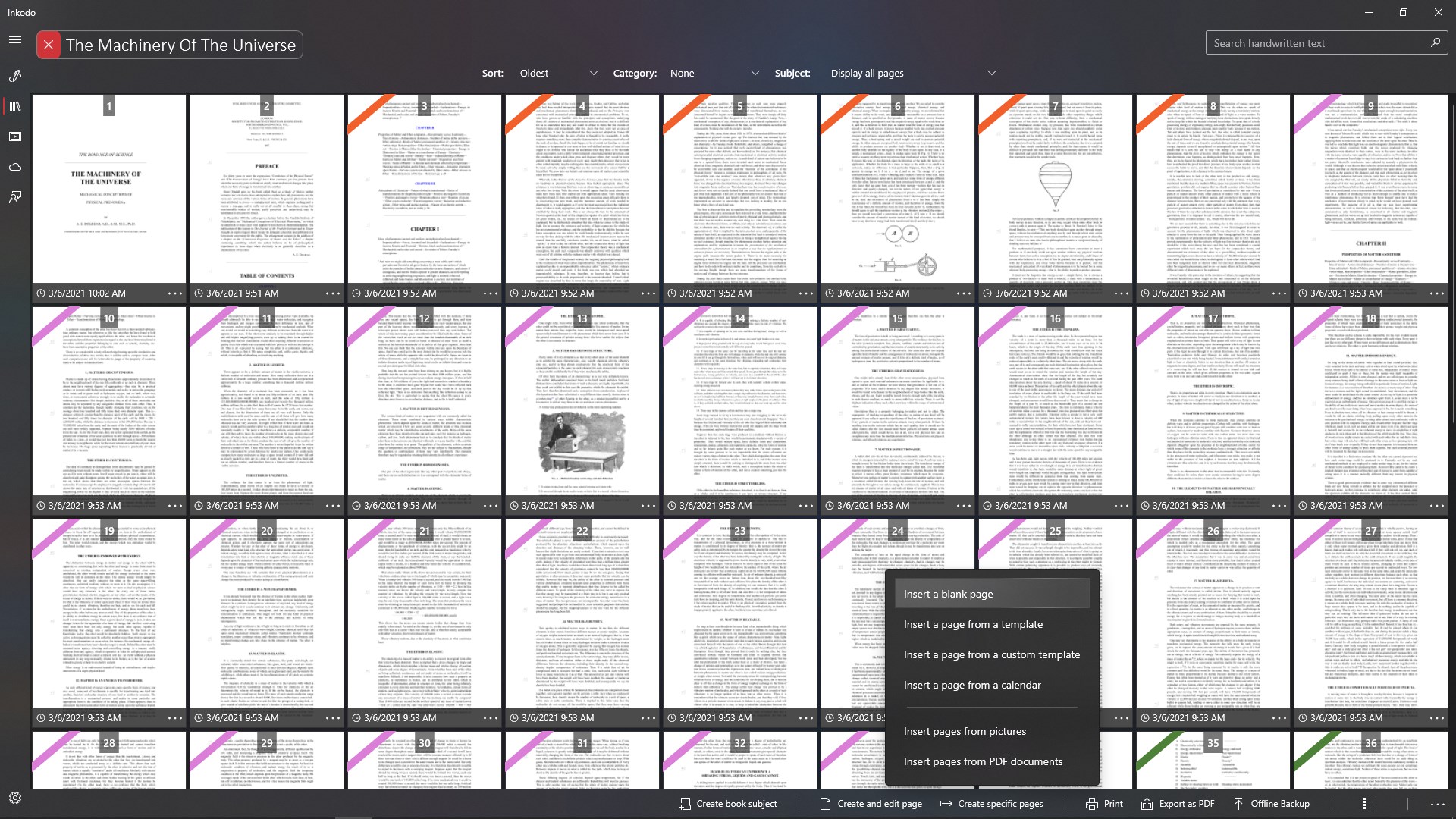Switch to list view icon in bottom bar
The image size is (1456, 819).
(x=1369, y=804)
